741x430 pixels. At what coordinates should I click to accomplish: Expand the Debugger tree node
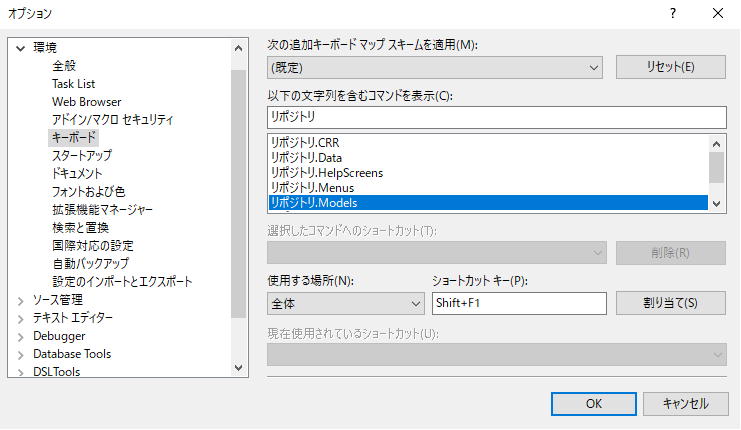(x=20, y=336)
